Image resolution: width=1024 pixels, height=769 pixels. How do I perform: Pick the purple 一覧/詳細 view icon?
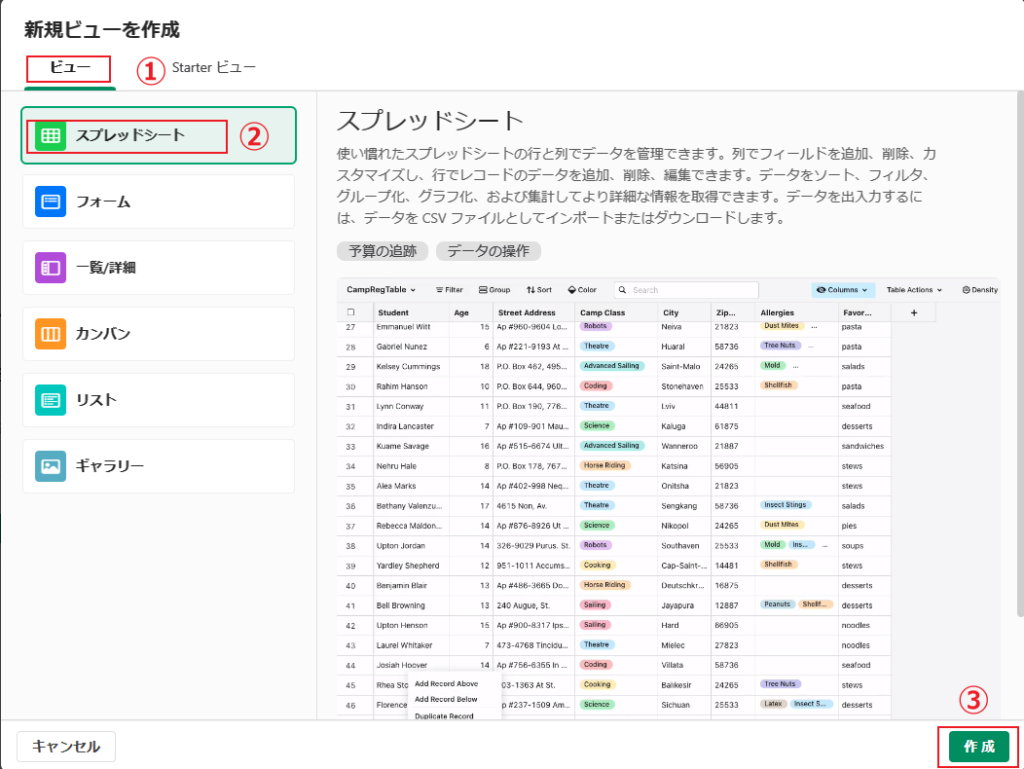coord(51,268)
